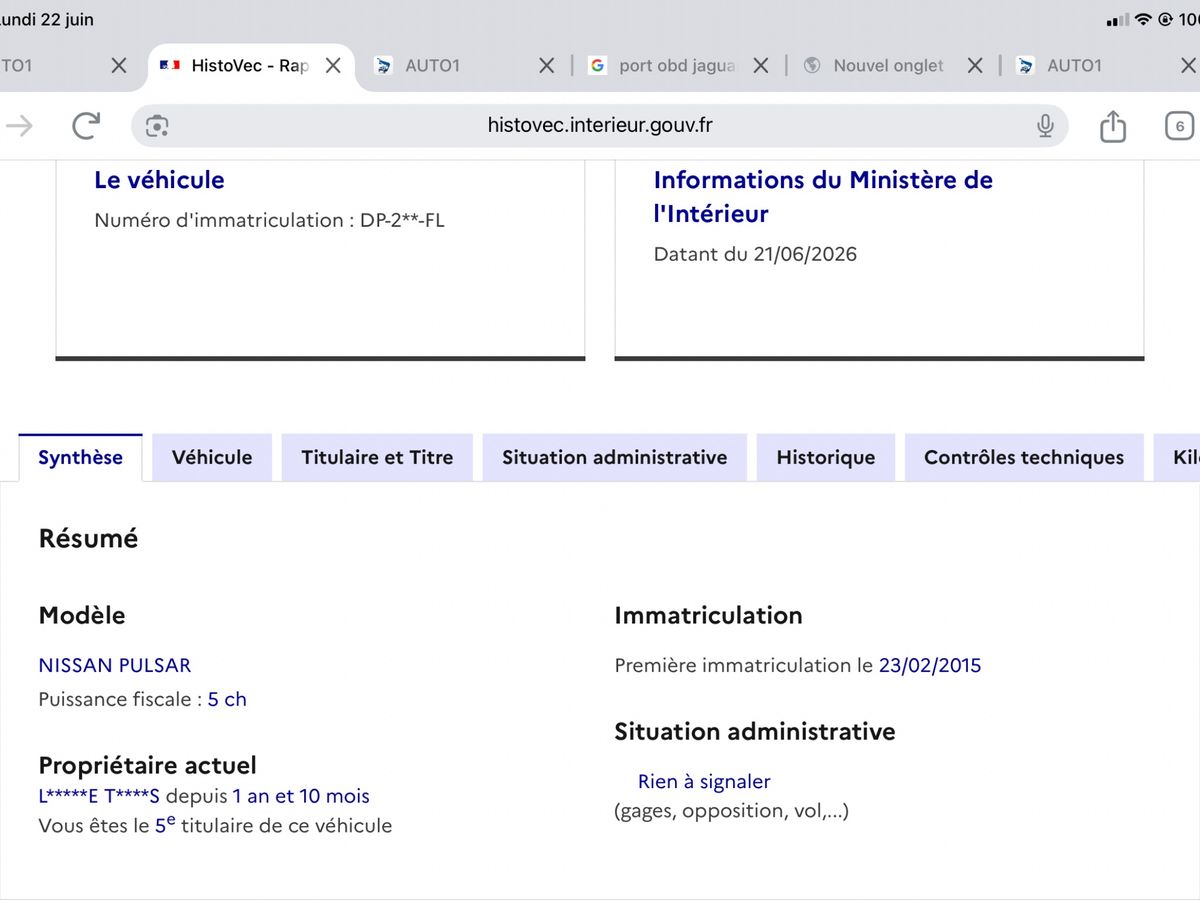Tap the lens search icon in address bar
The height and width of the screenshot is (900, 1200).
[157, 126]
